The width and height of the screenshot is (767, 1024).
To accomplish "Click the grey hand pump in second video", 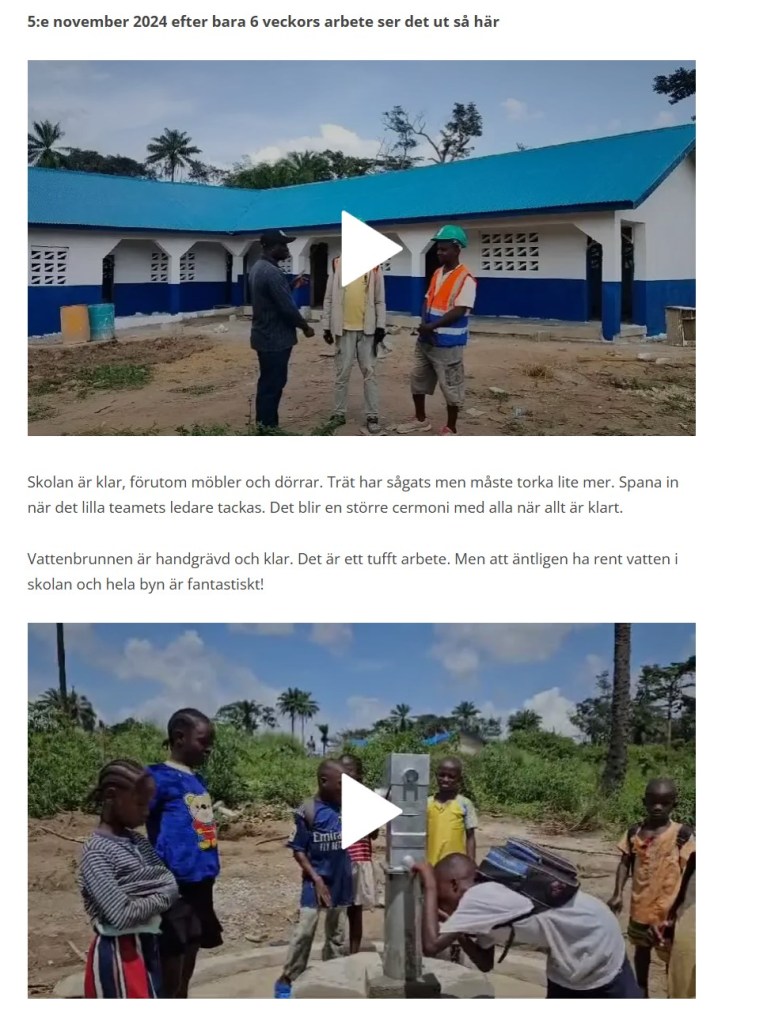I will pos(406,869).
